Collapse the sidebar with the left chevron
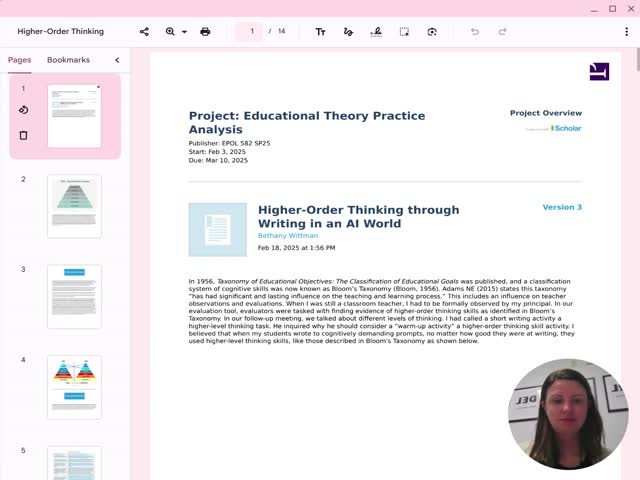 (117, 60)
